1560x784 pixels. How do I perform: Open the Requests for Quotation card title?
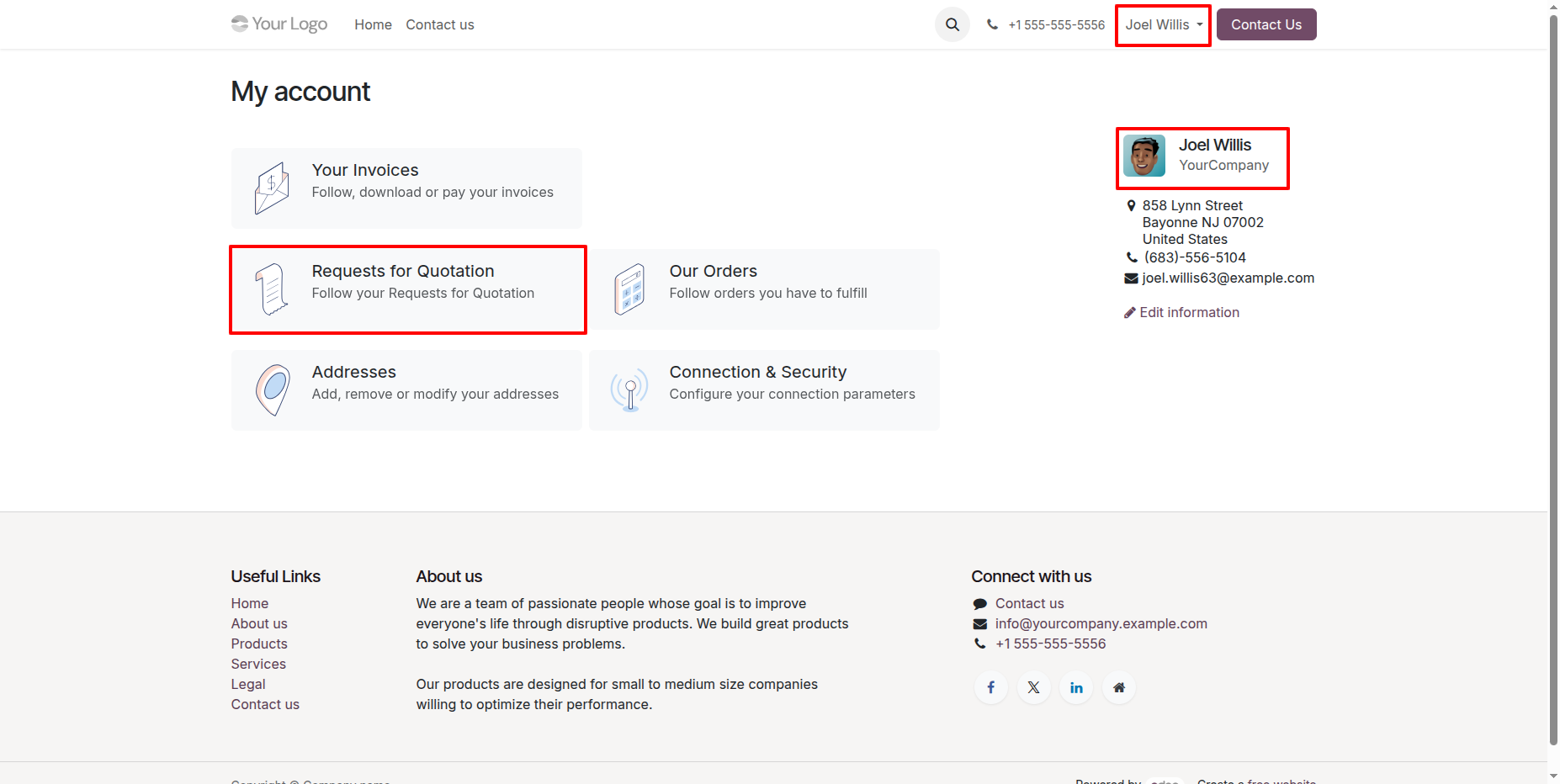[x=403, y=271]
